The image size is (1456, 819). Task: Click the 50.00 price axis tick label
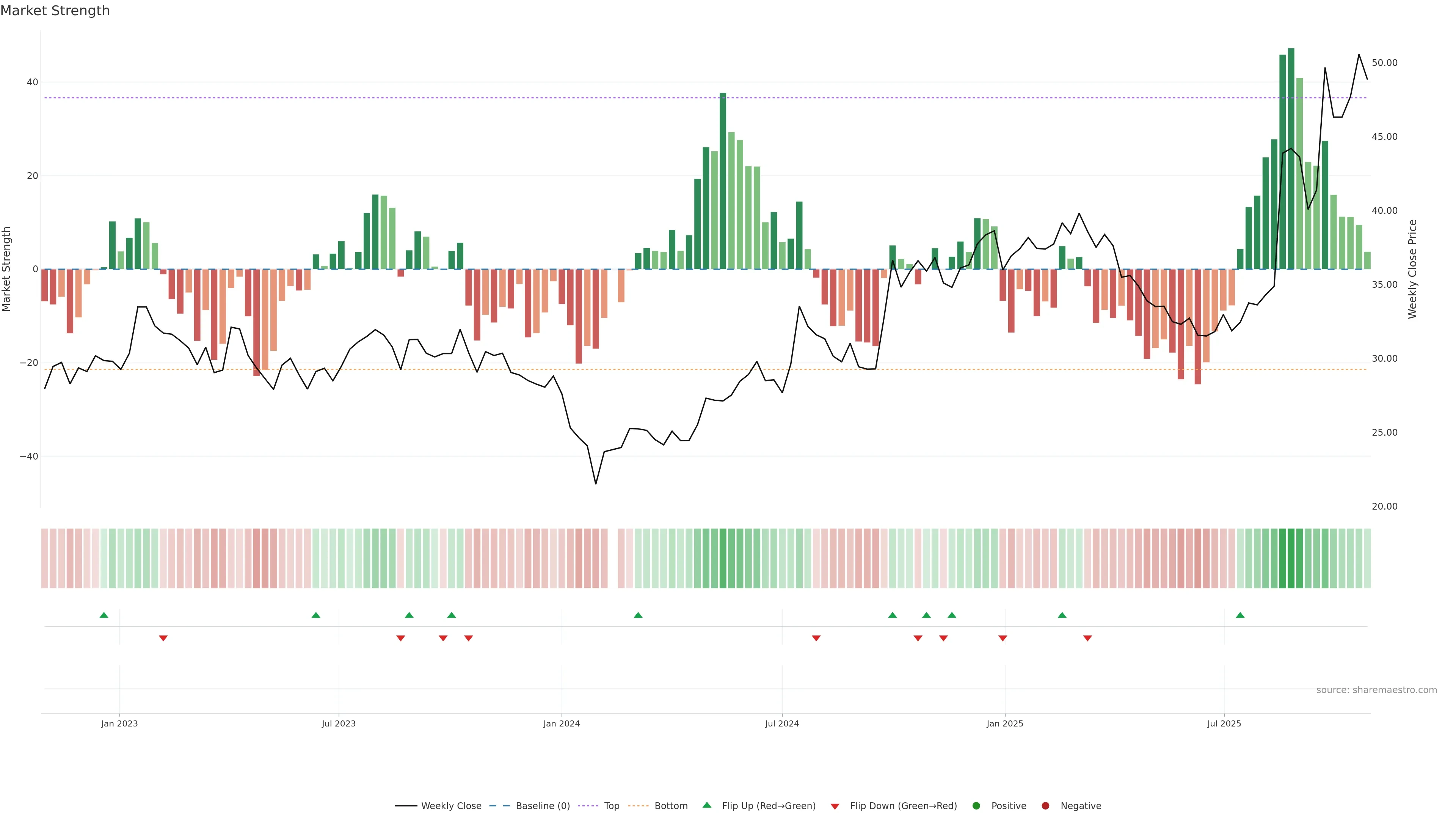click(x=1384, y=63)
